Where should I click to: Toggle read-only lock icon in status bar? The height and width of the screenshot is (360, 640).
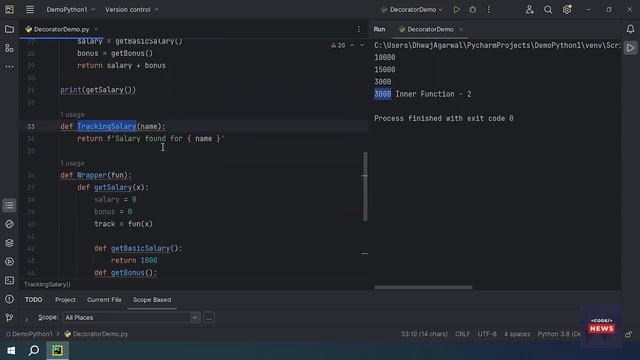tap(629, 334)
